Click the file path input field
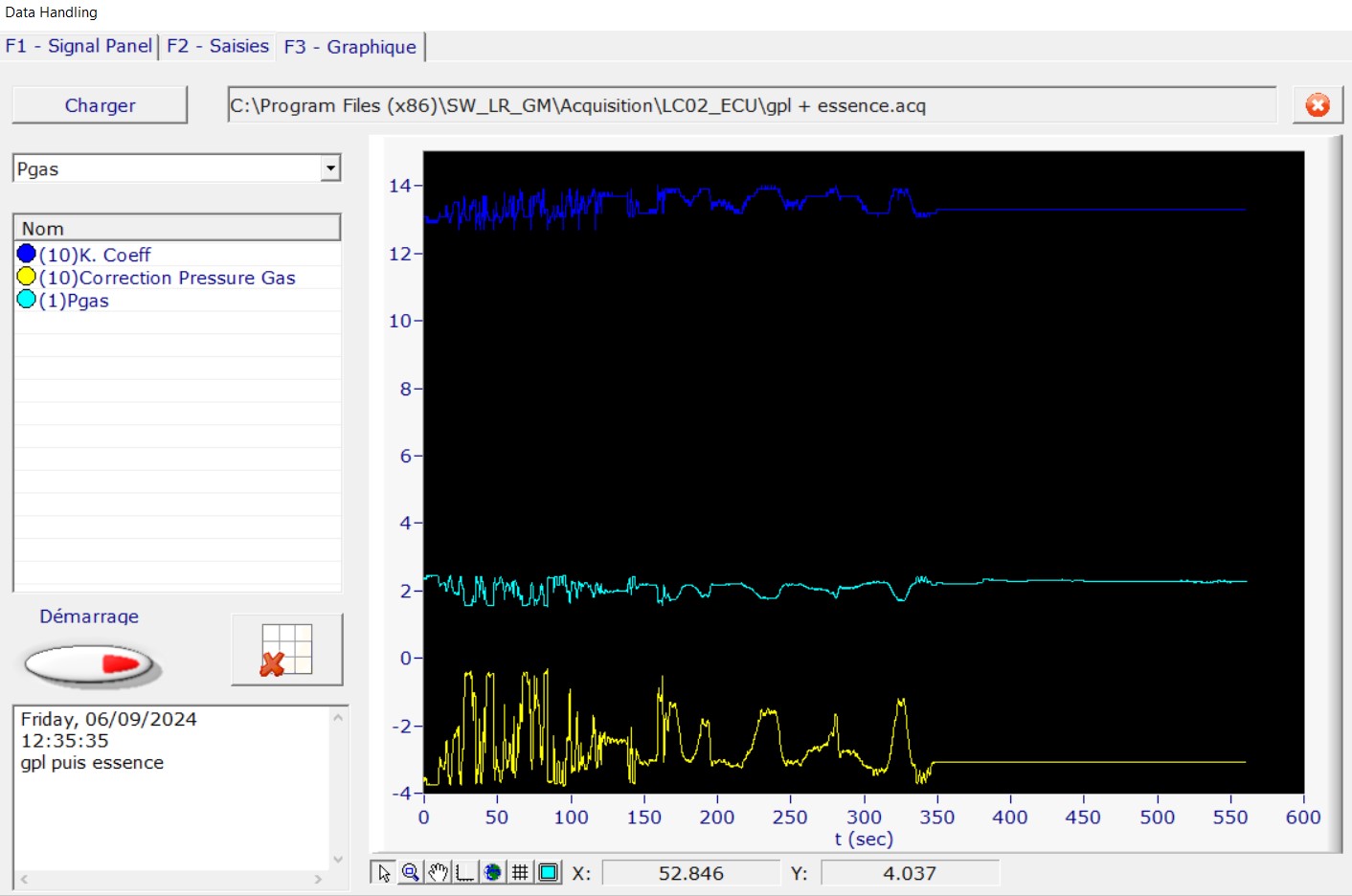This screenshot has width=1352, height=896. pos(752,105)
